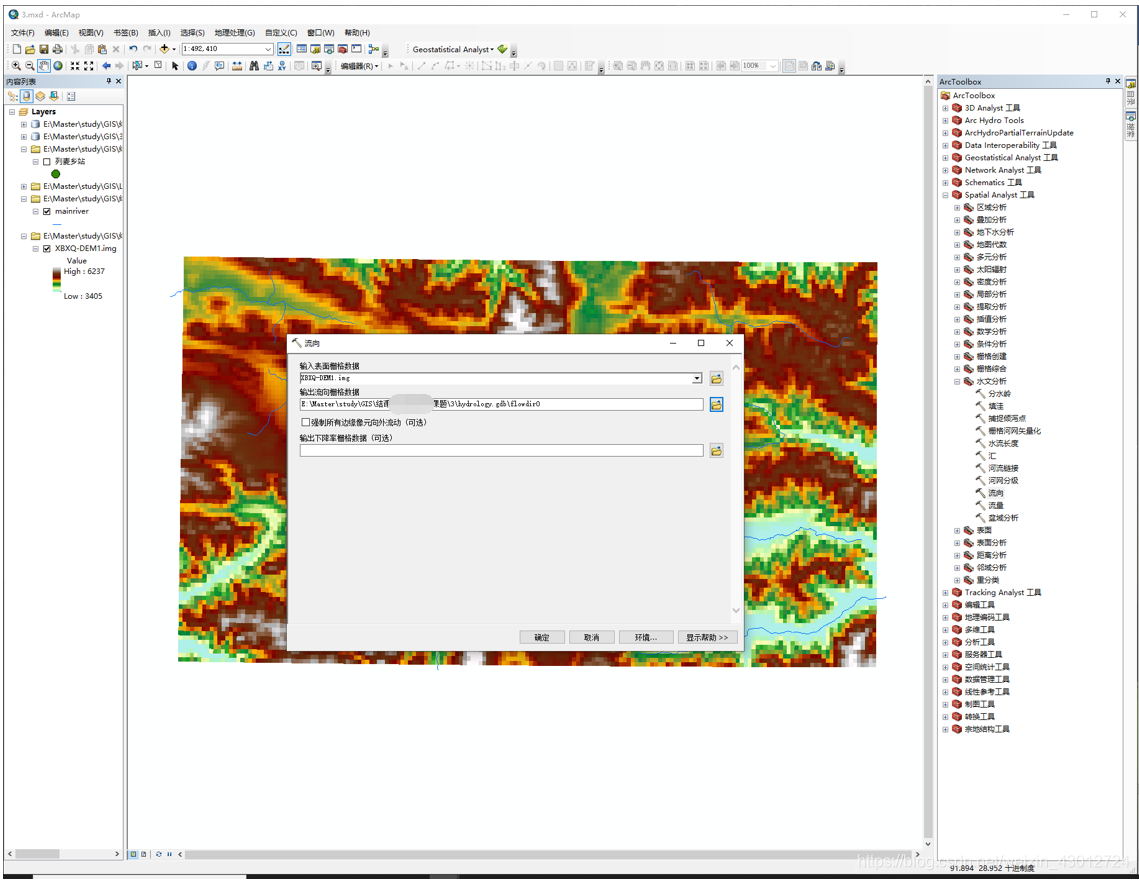
Task: Click the 取消 button
Action: [591, 637]
